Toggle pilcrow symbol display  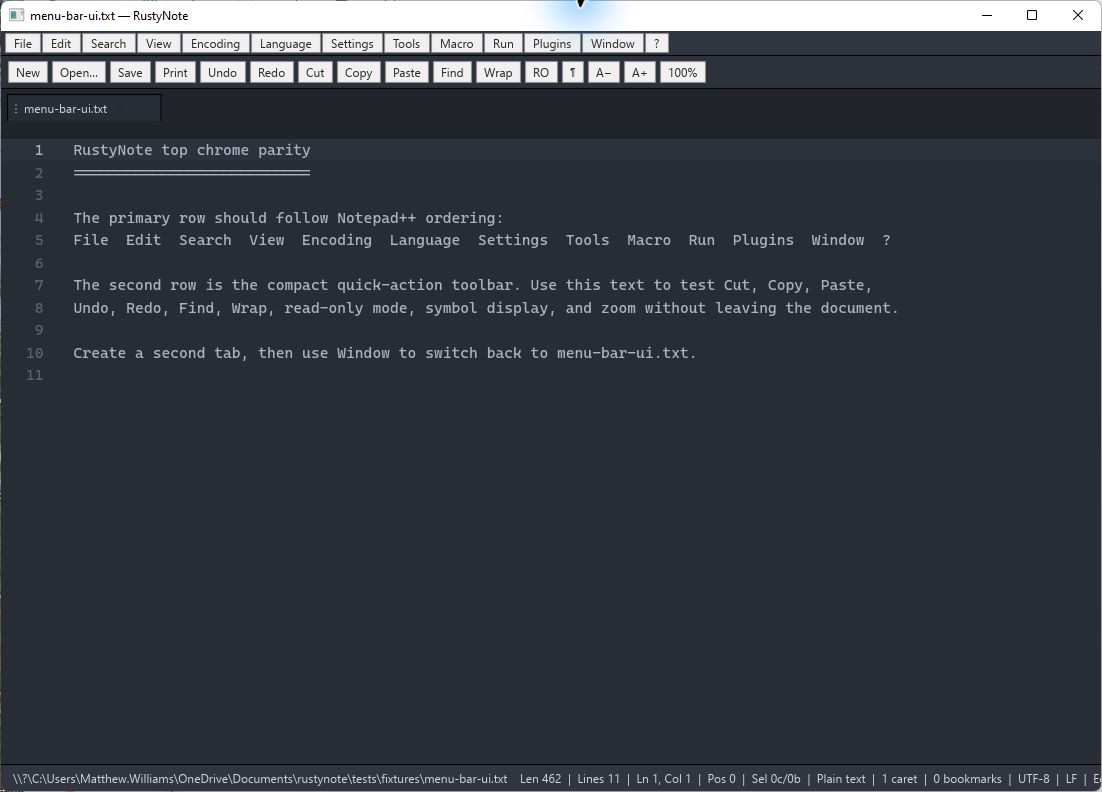(x=573, y=72)
